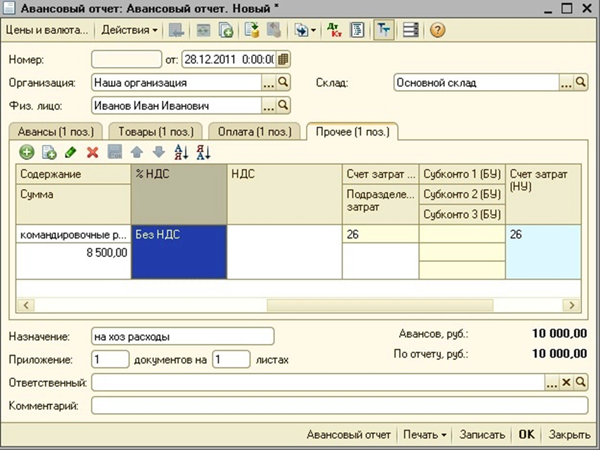Clear the Ответственный field with the X
The height and width of the screenshot is (450, 600).
pos(566,382)
